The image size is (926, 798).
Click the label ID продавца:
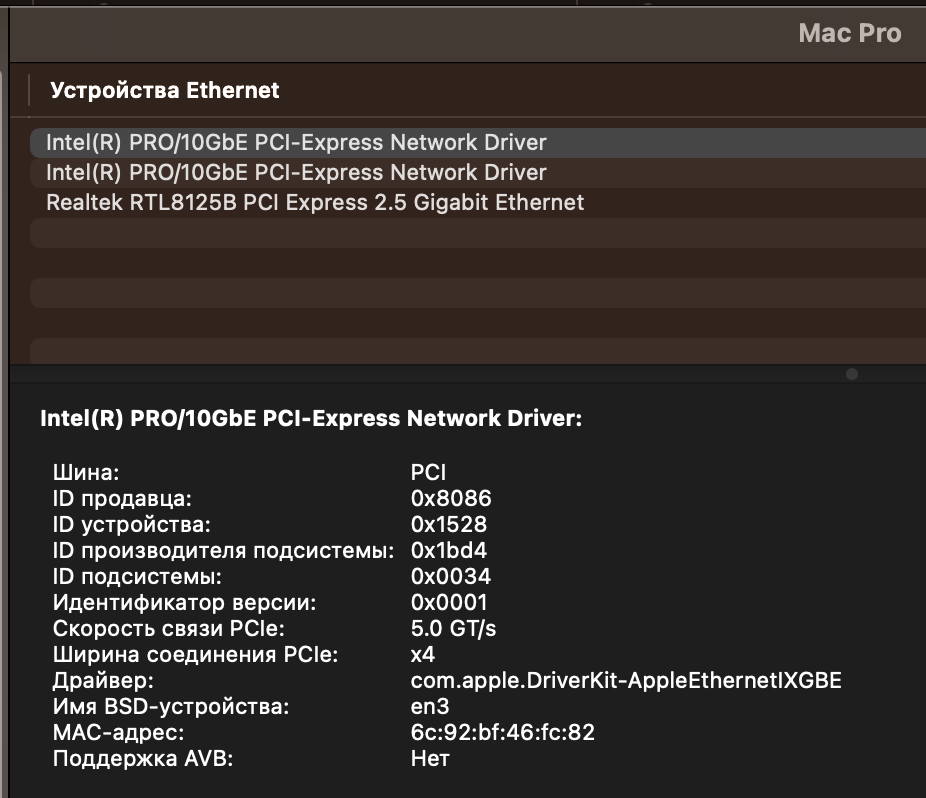[x=122, y=499]
